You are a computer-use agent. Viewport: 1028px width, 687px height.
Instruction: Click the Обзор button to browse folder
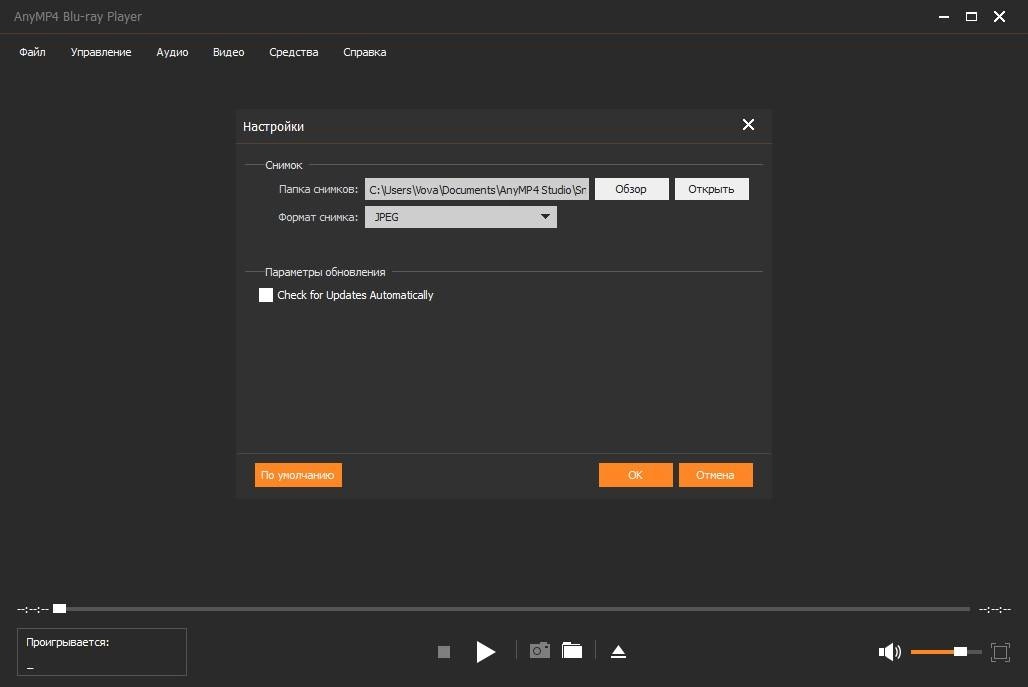(631, 189)
